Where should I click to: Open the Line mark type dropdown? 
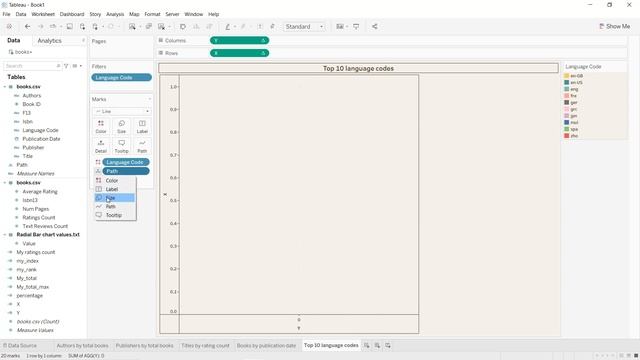(122, 111)
